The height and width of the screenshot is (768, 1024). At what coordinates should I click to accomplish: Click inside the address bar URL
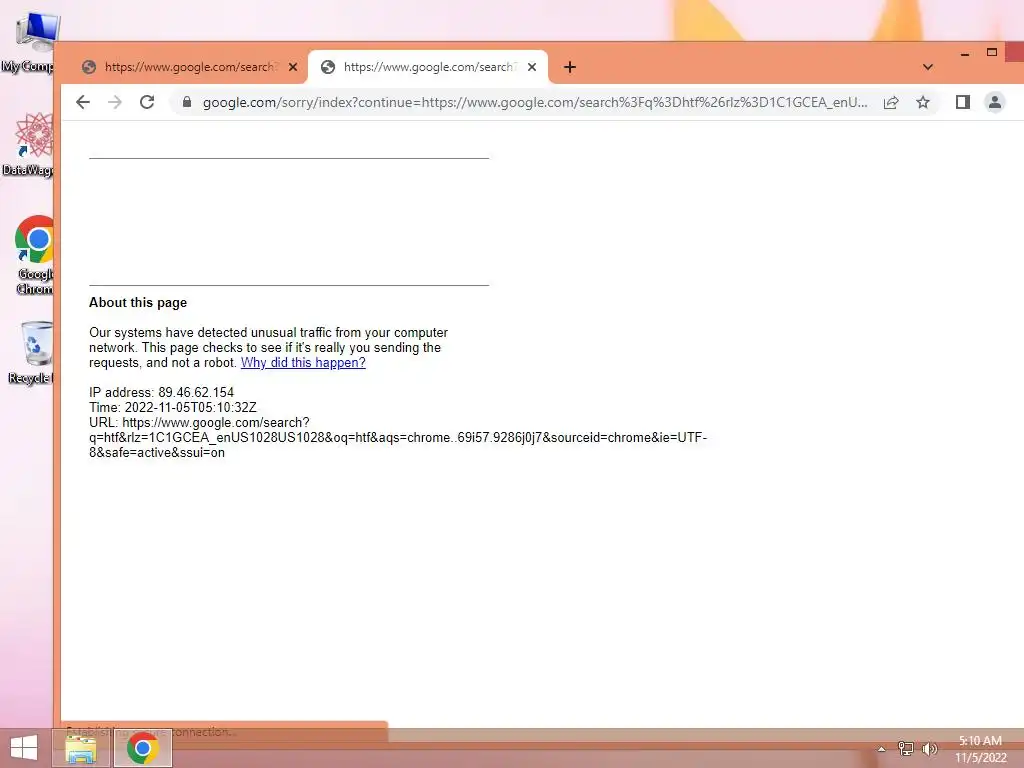pyautogui.click(x=535, y=102)
